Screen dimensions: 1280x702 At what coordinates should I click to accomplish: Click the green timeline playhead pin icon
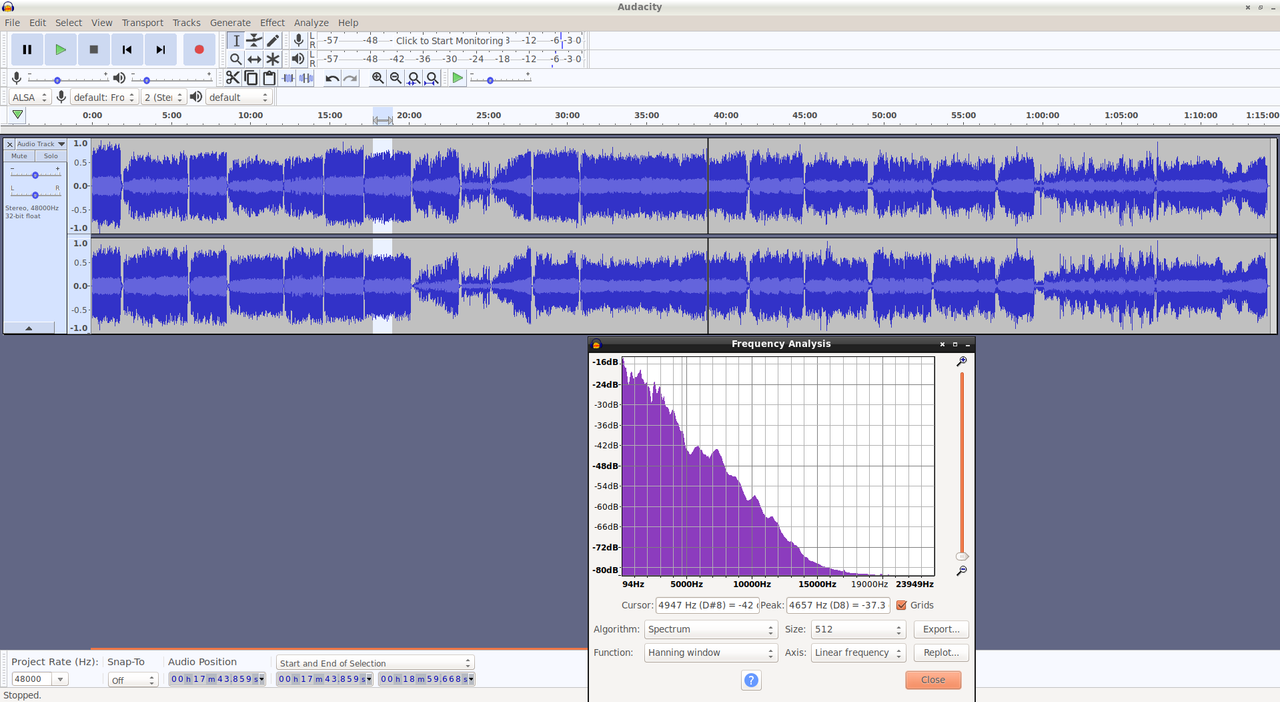click(17, 115)
